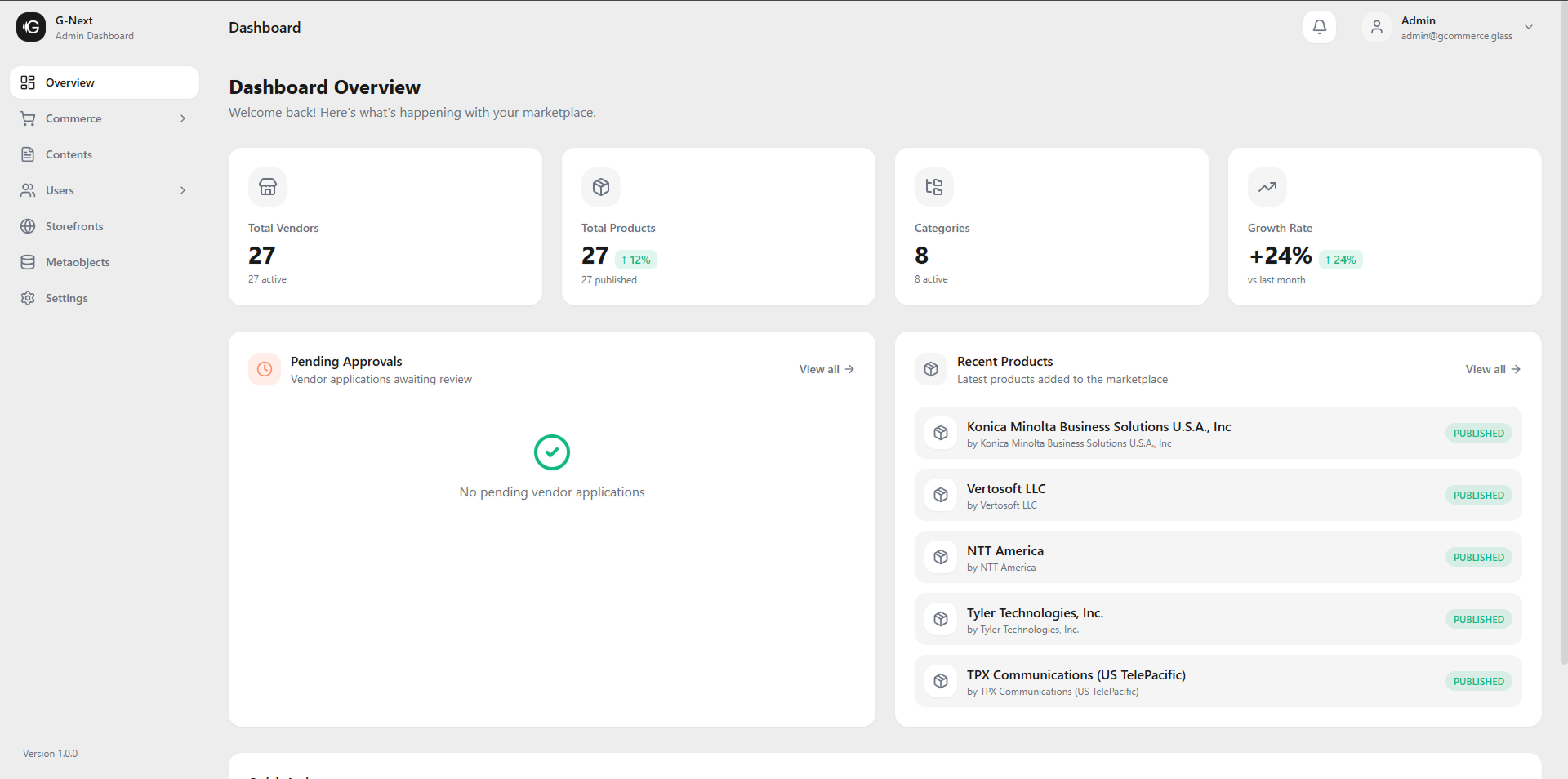Click the '8 active' categories text

pyautogui.click(x=931, y=279)
